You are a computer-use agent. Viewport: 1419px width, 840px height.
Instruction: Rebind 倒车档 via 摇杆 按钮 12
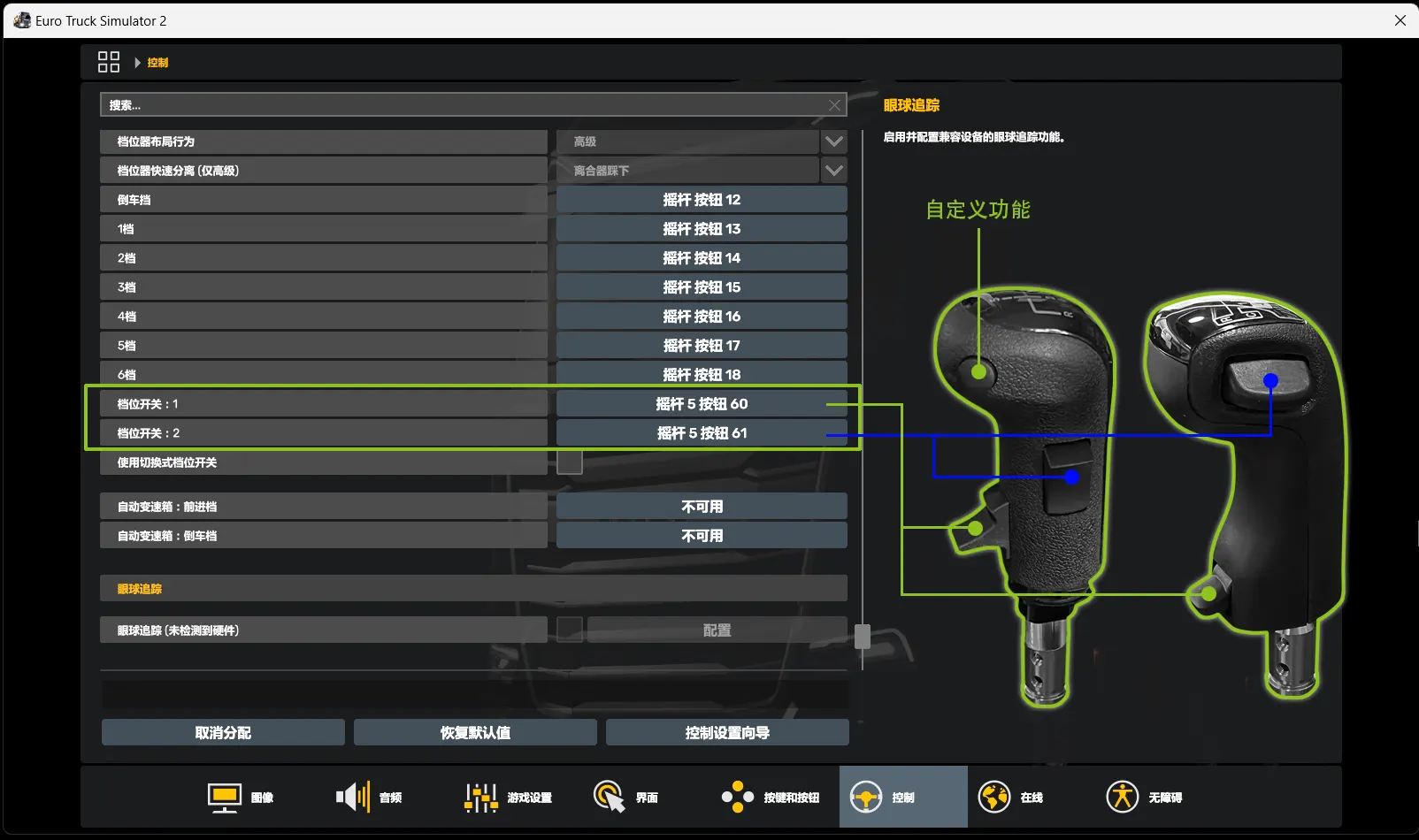click(702, 200)
